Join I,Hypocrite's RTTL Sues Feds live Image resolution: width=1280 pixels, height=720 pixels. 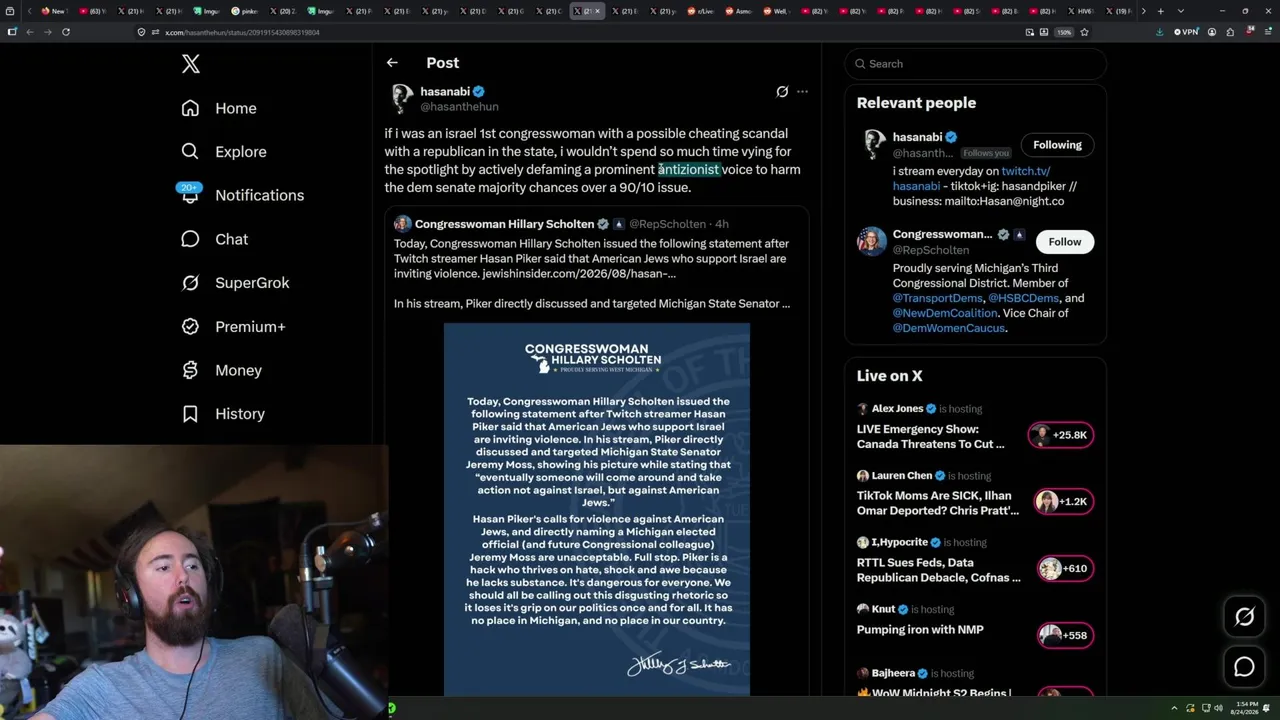click(x=938, y=570)
